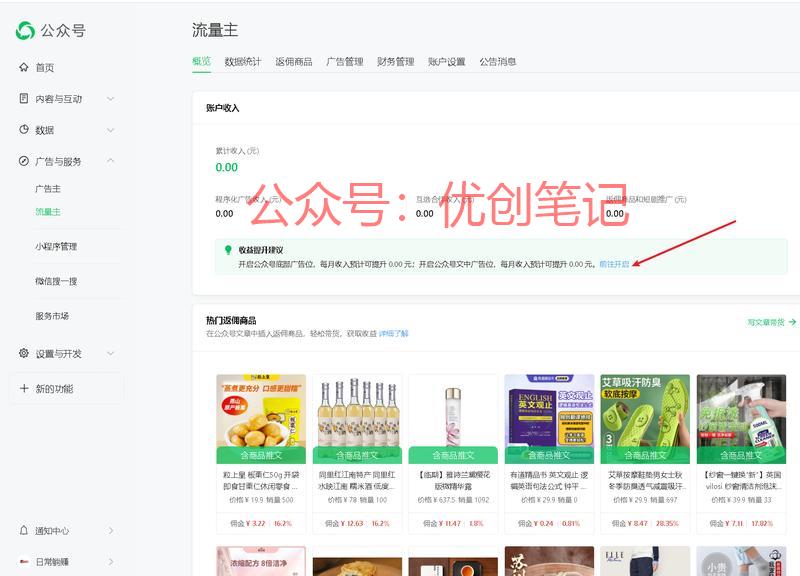Viewport: 800px width, 576px height.
Task: Click the 佣金 ¥ 12.63 commission text
Action: tap(344, 523)
